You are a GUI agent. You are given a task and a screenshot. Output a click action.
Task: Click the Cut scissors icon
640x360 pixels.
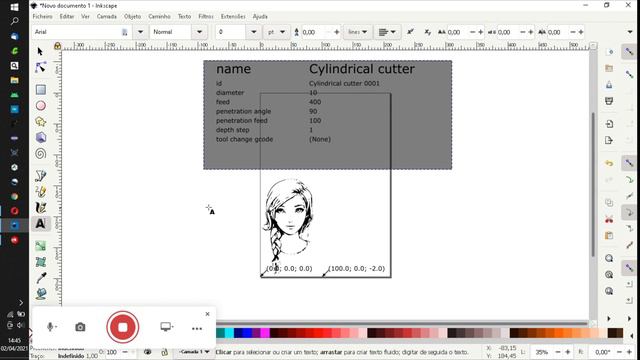(x=609, y=219)
